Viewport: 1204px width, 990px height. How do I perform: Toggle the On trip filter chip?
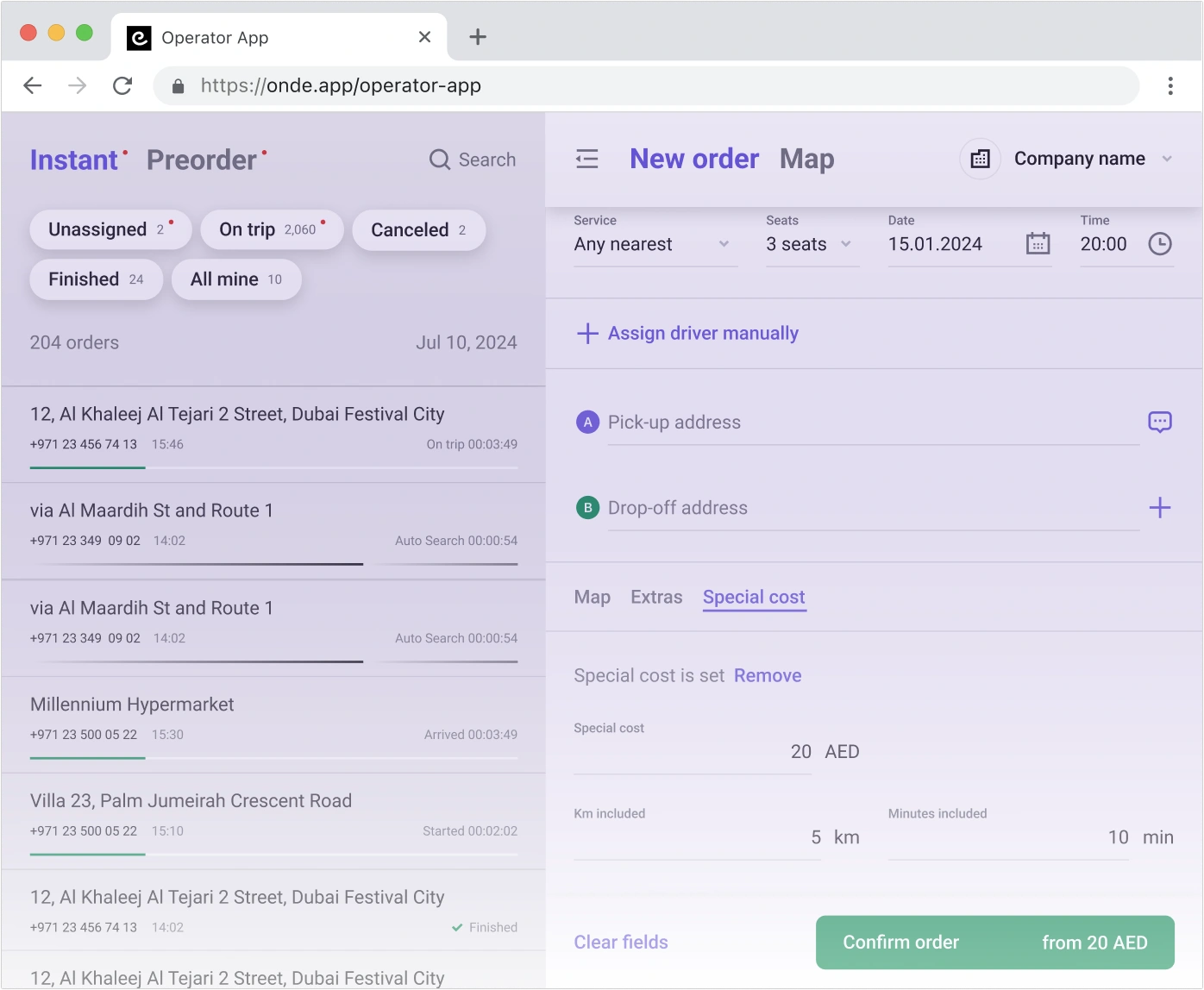point(272,230)
